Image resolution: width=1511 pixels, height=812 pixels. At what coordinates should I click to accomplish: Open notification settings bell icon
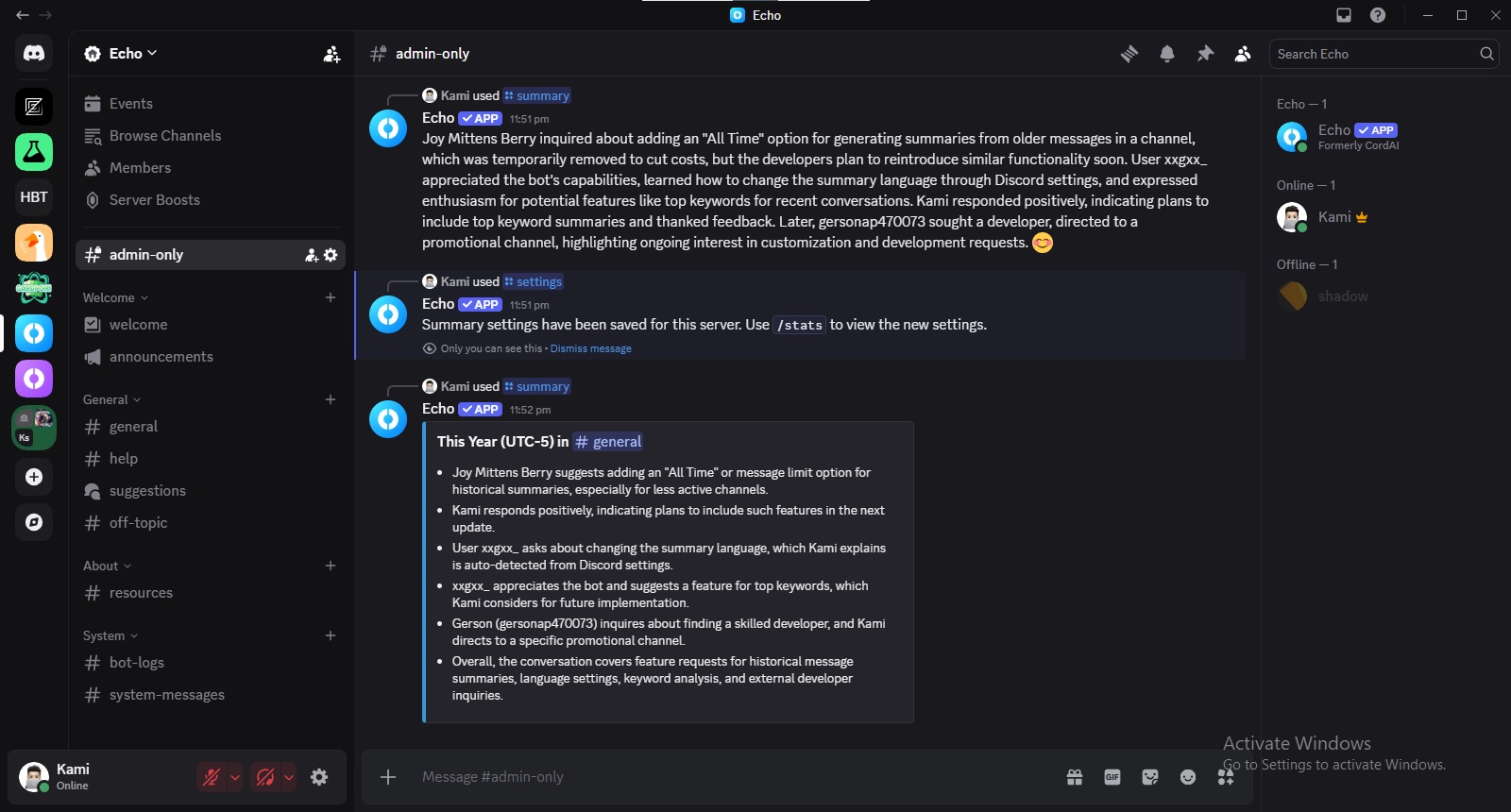coord(1167,54)
